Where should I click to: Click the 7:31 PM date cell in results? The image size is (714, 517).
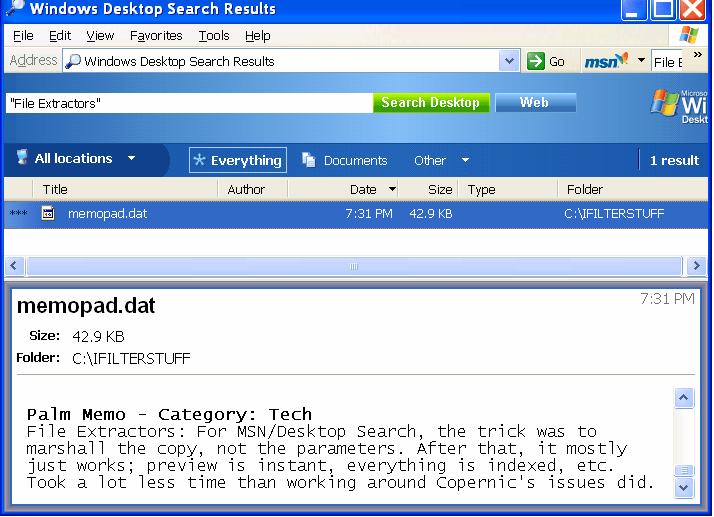click(x=369, y=214)
